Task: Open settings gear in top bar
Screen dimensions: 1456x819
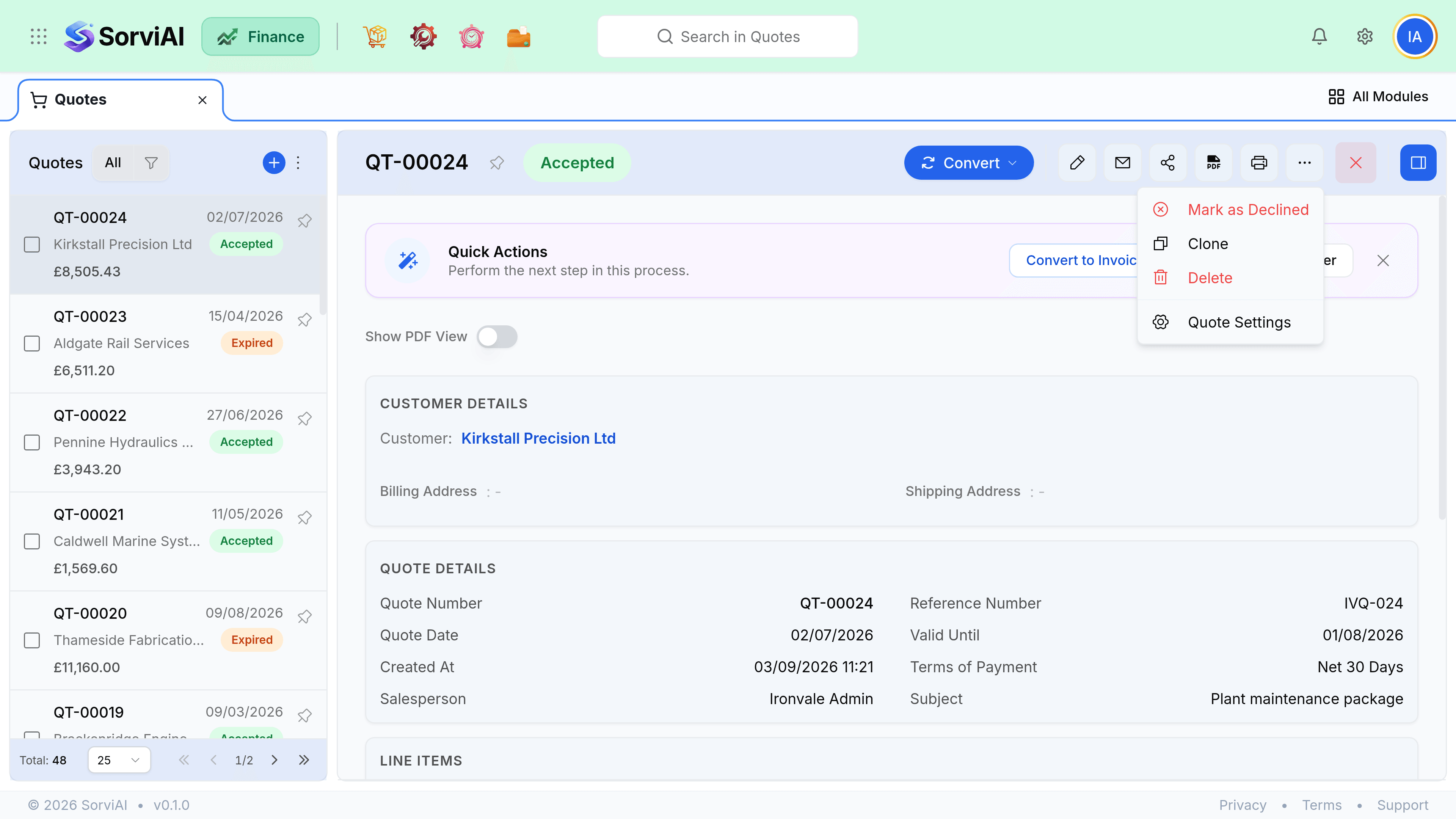Action: tap(1365, 37)
